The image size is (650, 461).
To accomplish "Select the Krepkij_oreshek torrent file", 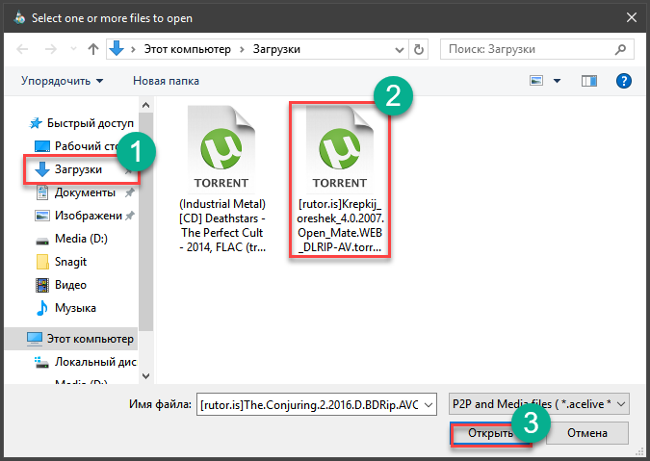I will click(339, 182).
